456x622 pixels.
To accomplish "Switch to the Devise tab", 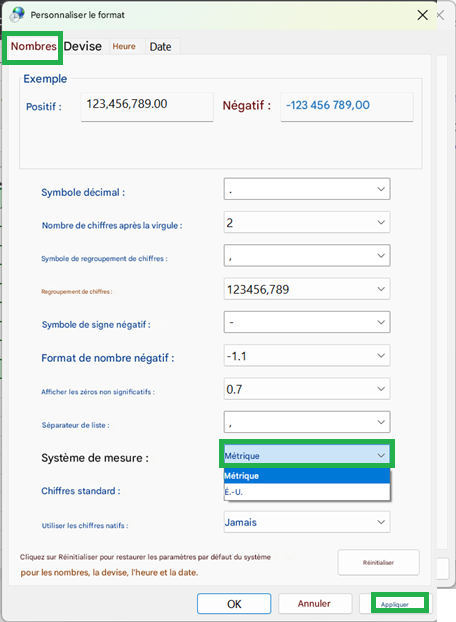I will [x=82, y=46].
